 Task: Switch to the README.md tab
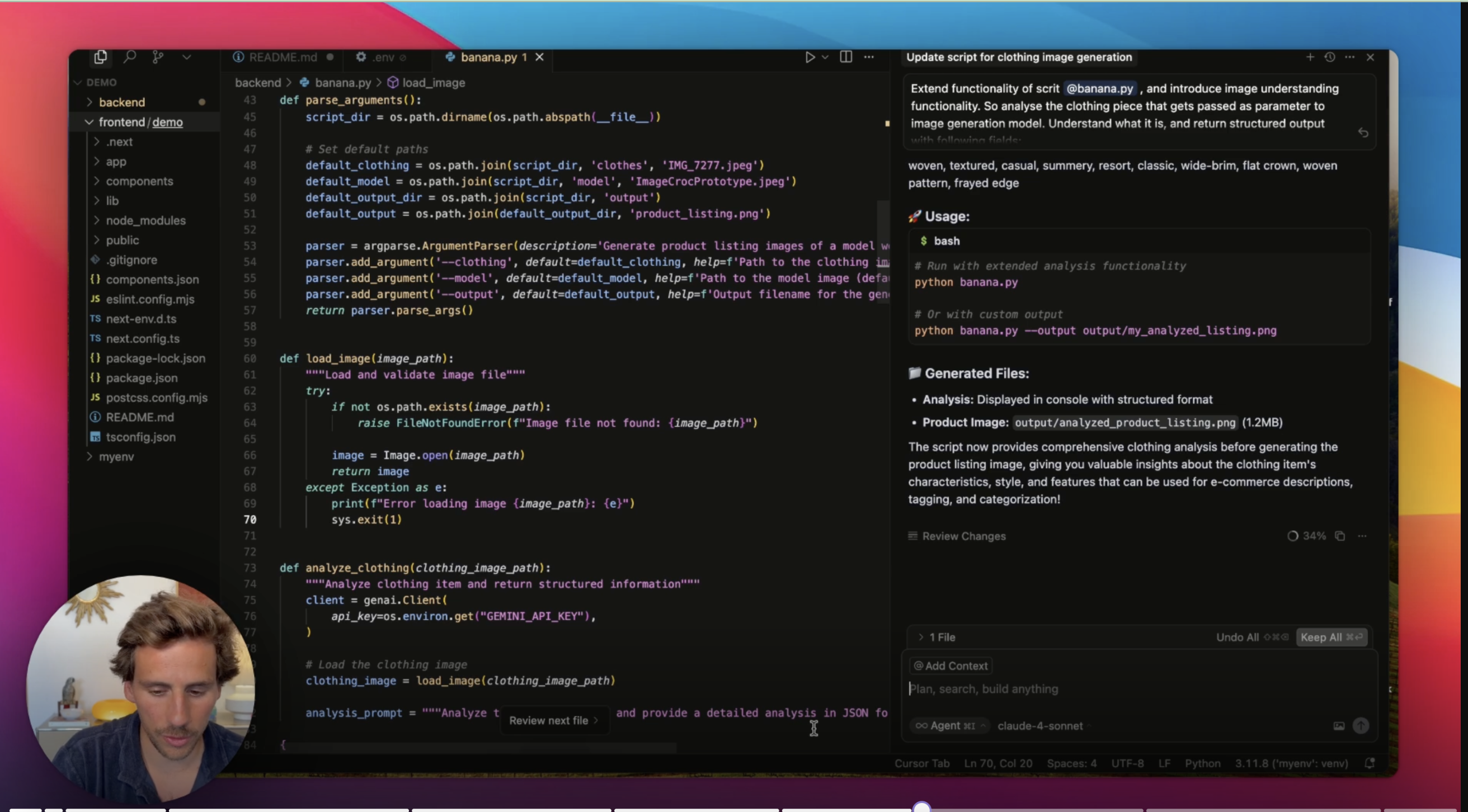283,56
